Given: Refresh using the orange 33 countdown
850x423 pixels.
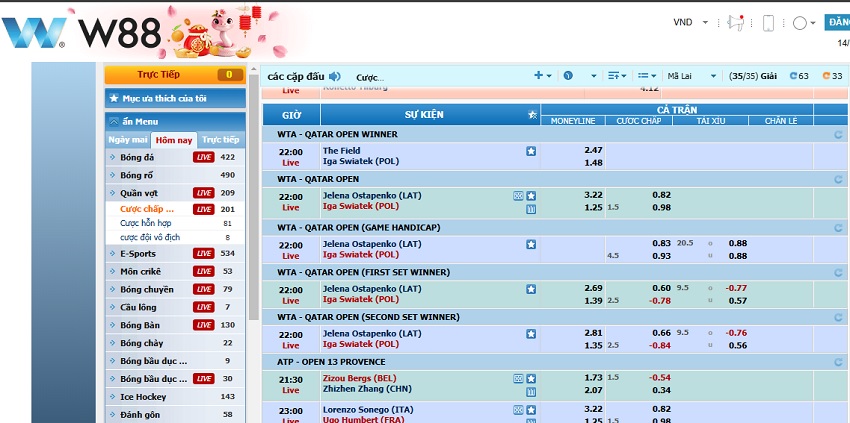Looking at the screenshot, I should [832, 76].
